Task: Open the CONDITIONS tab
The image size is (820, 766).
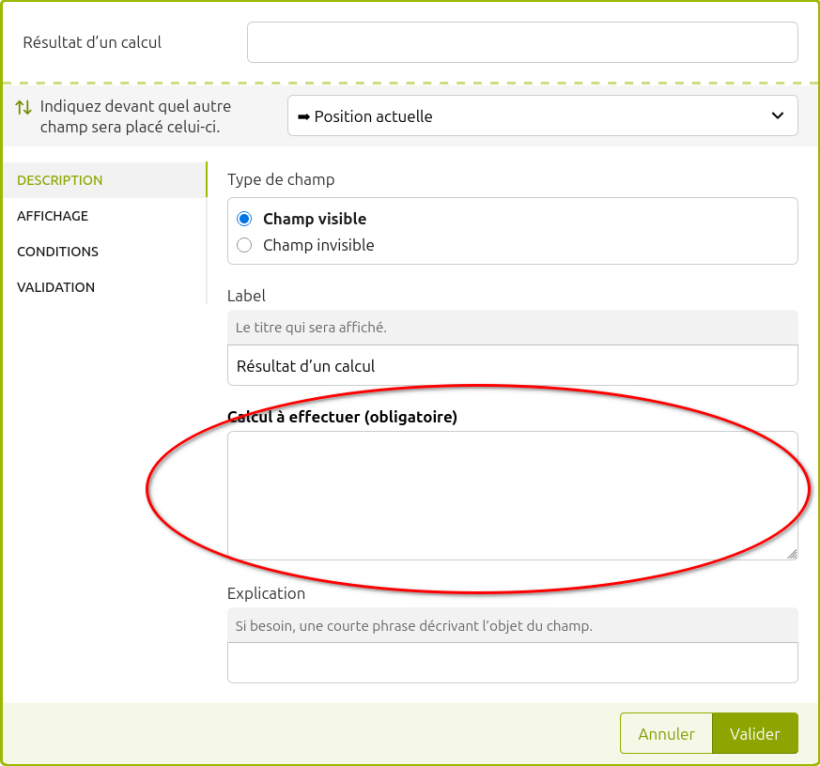Action: click(x=105, y=251)
